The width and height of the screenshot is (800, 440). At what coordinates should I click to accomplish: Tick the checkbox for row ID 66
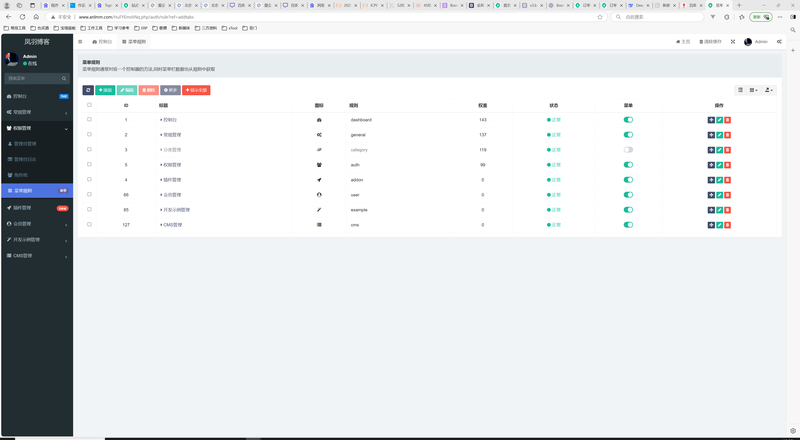click(89, 194)
